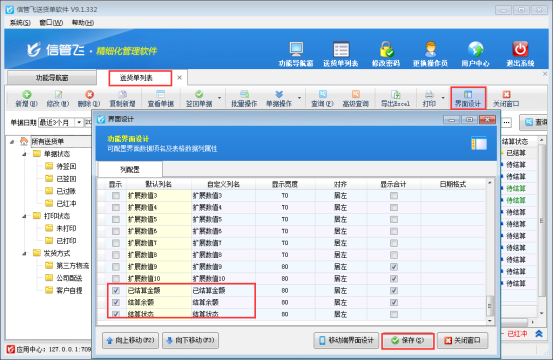Click the 向上移动(F2) button
Image resolution: width=553 pixels, height=361 pixels.
(130, 341)
